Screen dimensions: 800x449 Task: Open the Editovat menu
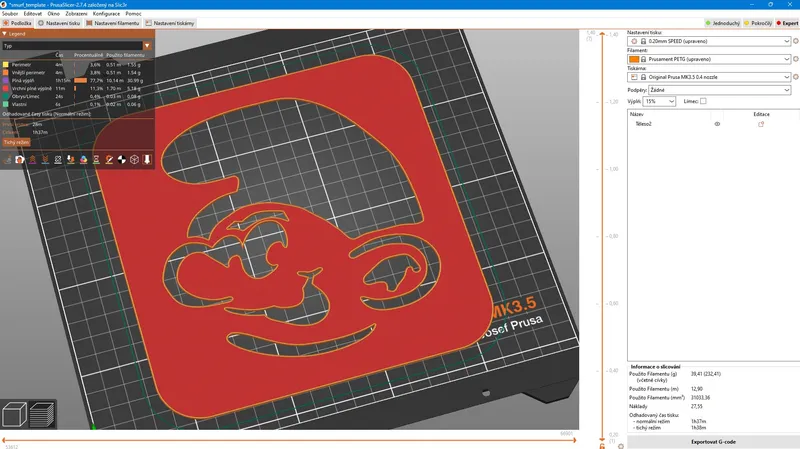pos(33,14)
